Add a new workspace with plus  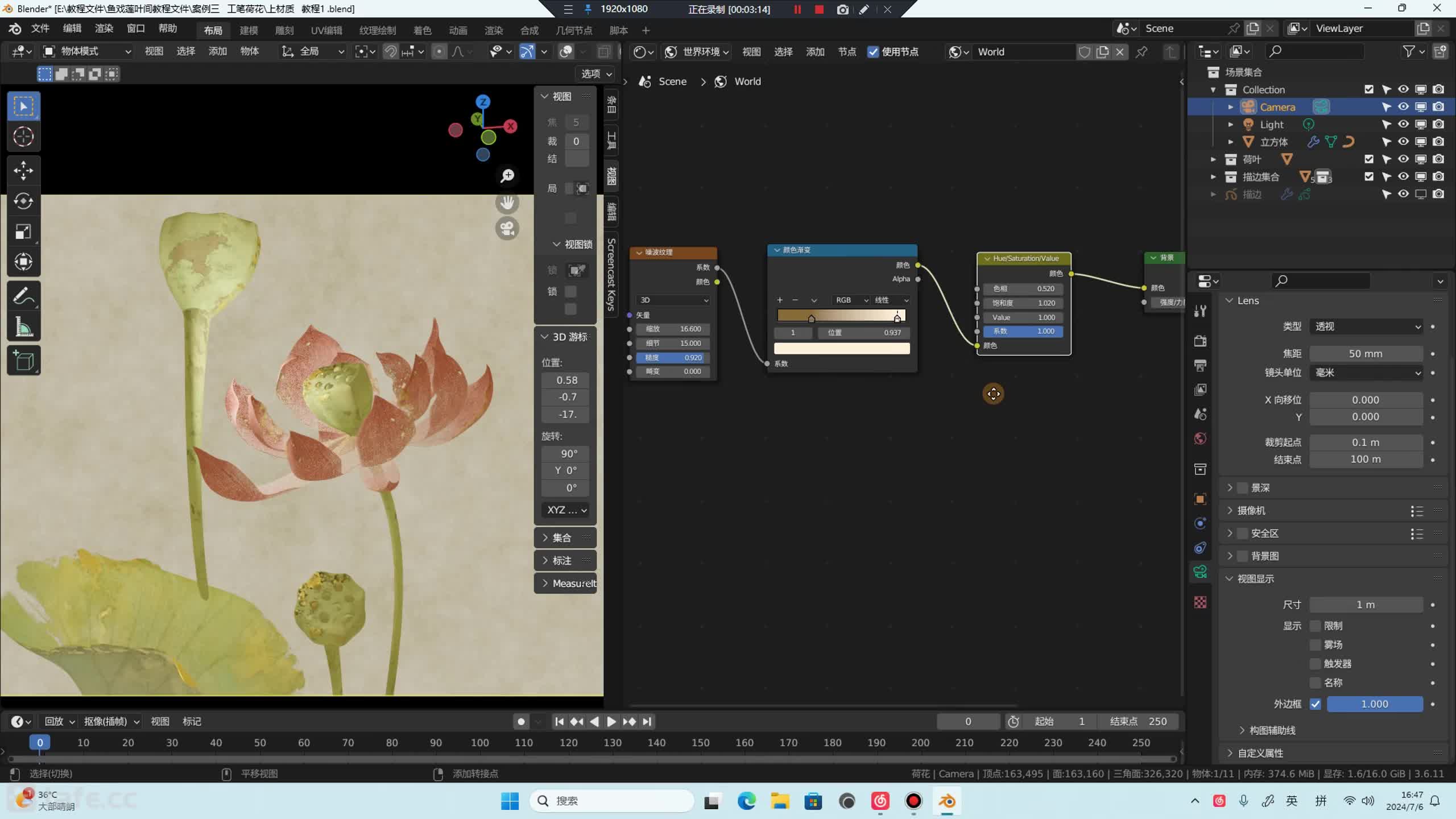[646, 30]
